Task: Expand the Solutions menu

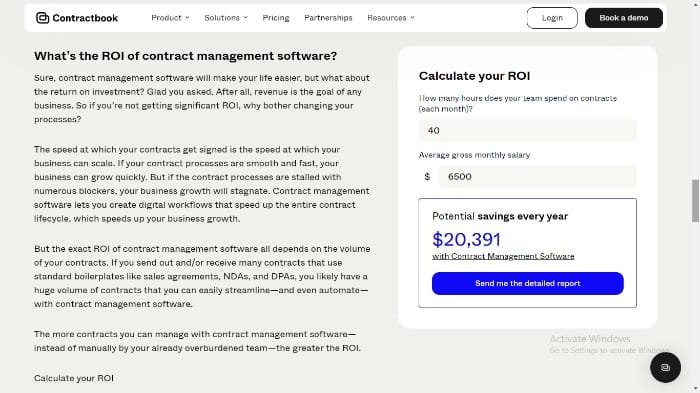Action: [226, 18]
